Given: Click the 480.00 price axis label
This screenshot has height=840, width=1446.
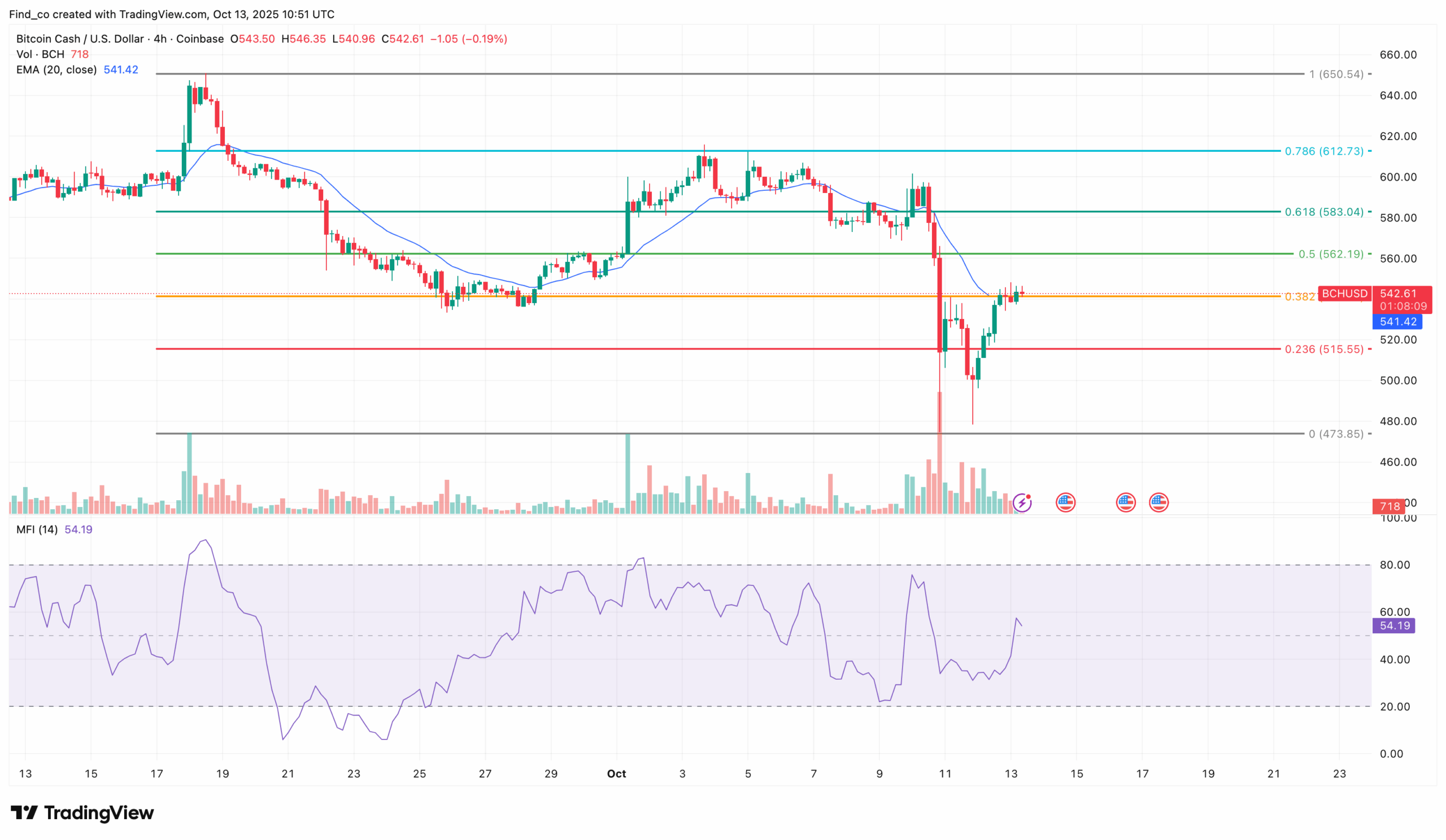Looking at the screenshot, I should click(1398, 422).
